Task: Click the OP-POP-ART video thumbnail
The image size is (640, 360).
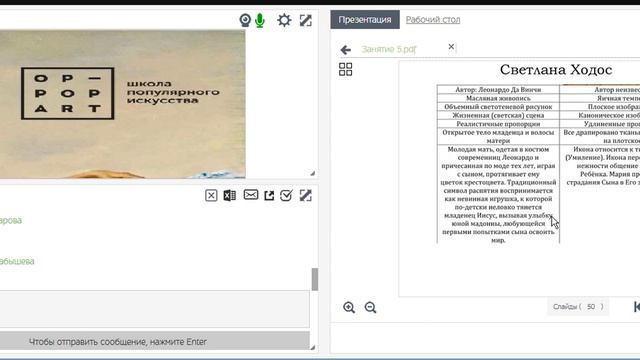Action: (122, 104)
